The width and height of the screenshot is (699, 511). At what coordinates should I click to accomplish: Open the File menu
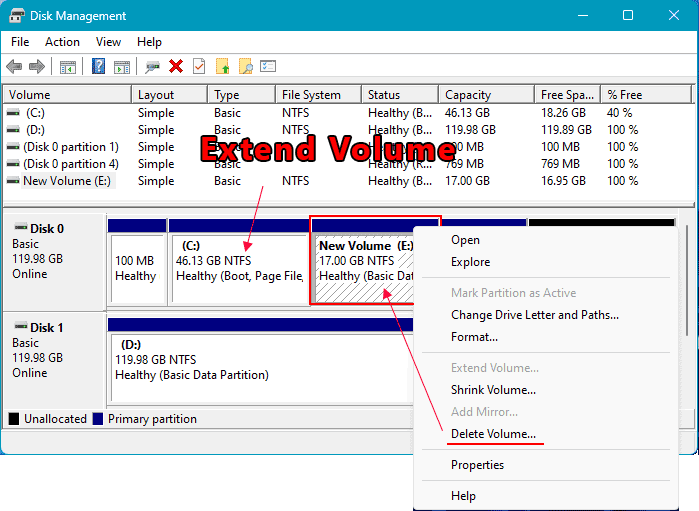(20, 42)
